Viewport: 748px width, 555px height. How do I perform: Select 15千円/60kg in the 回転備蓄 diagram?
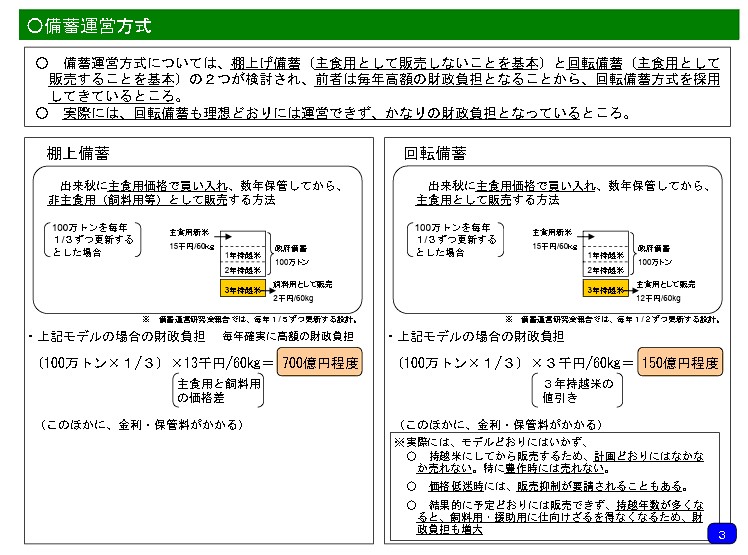pyautogui.click(x=555, y=246)
